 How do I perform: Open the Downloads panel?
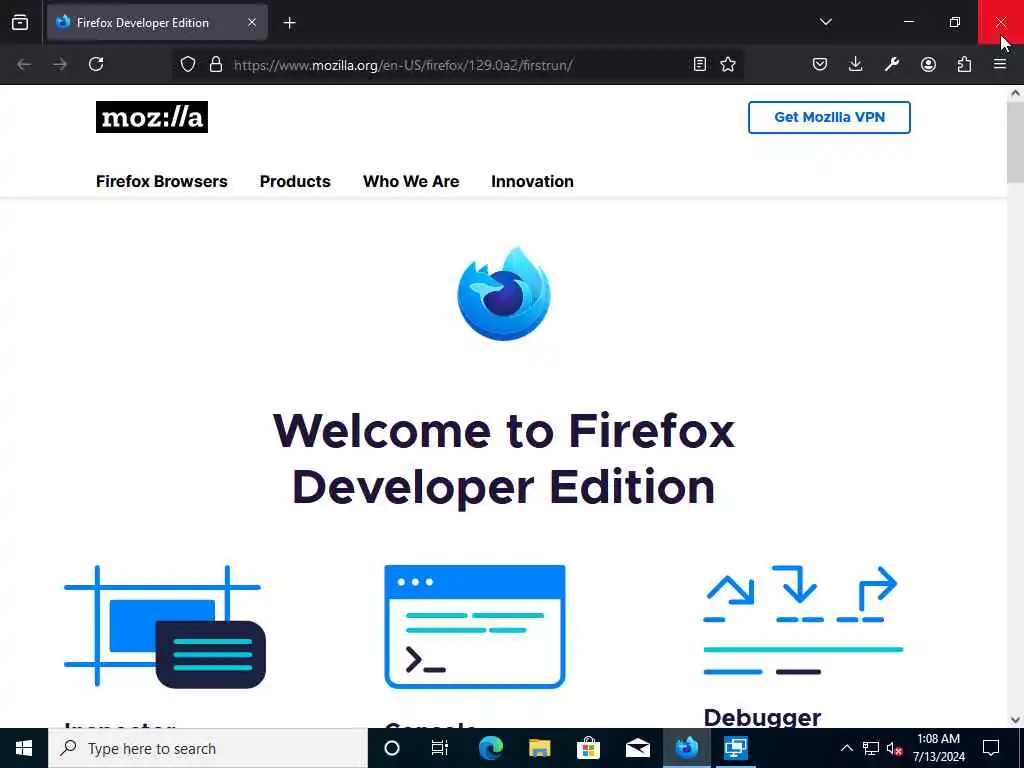coord(856,64)
